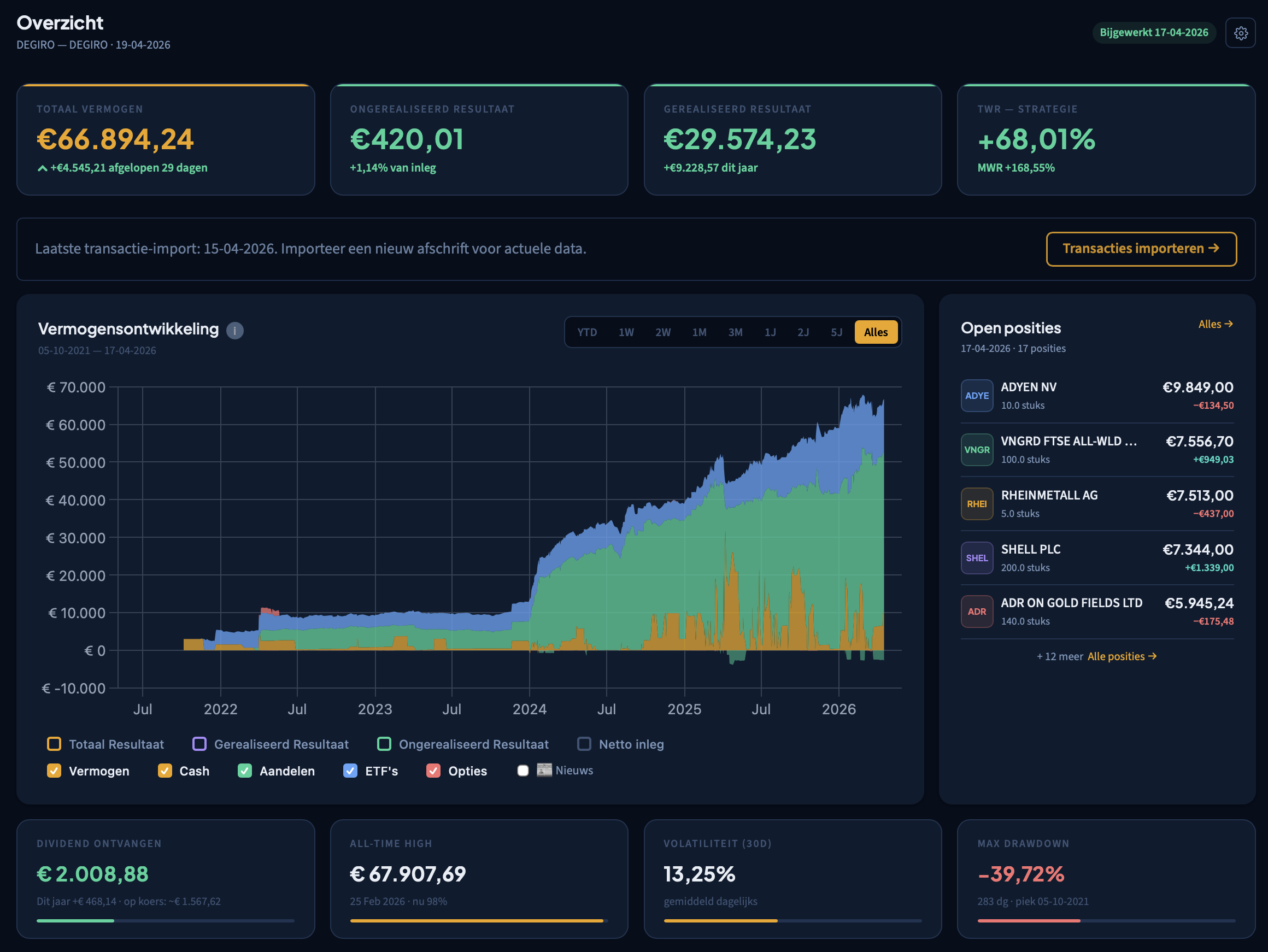Enable the Totaal Resultaat checkbox
Screen dimensions: 1268x952
click(x=54, y=744)
